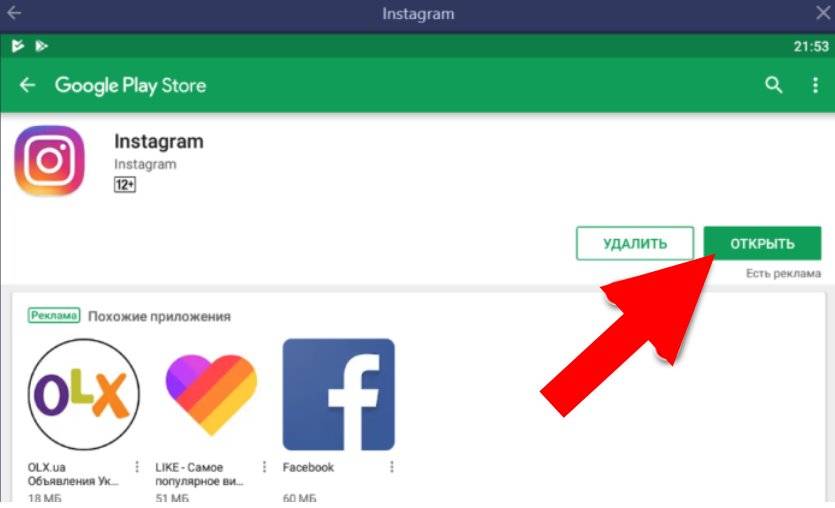Open the OLX.ua app icon

[84, 395]
